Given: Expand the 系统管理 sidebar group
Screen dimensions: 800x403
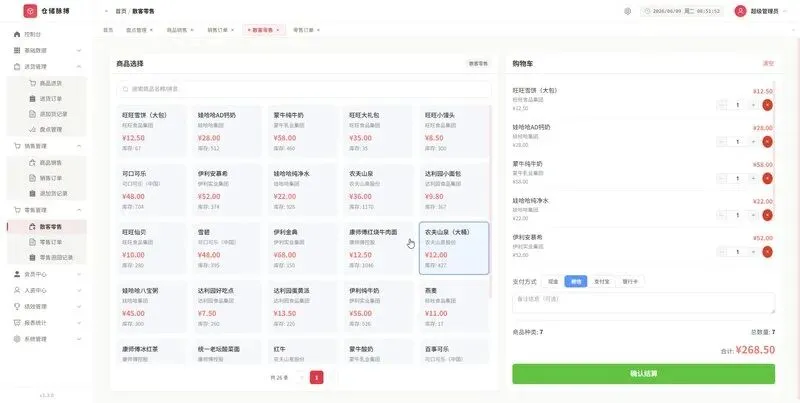Looking at the screenshot, I should point(79,339).
